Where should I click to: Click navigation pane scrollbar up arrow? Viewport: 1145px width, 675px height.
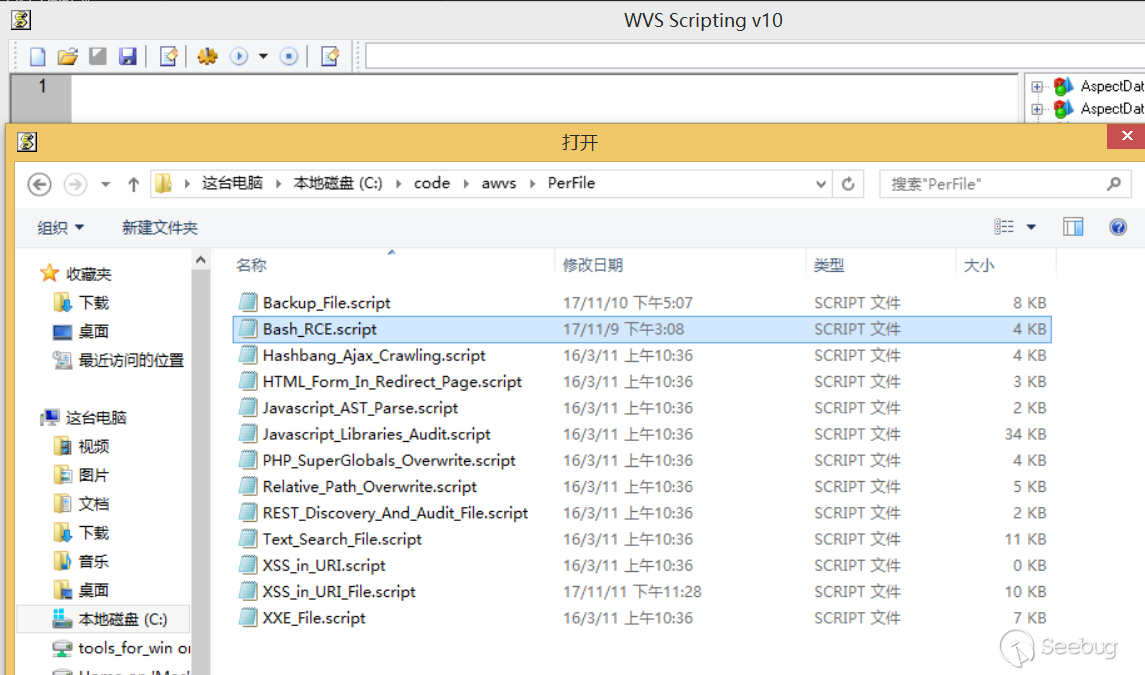tap(200, 259)
